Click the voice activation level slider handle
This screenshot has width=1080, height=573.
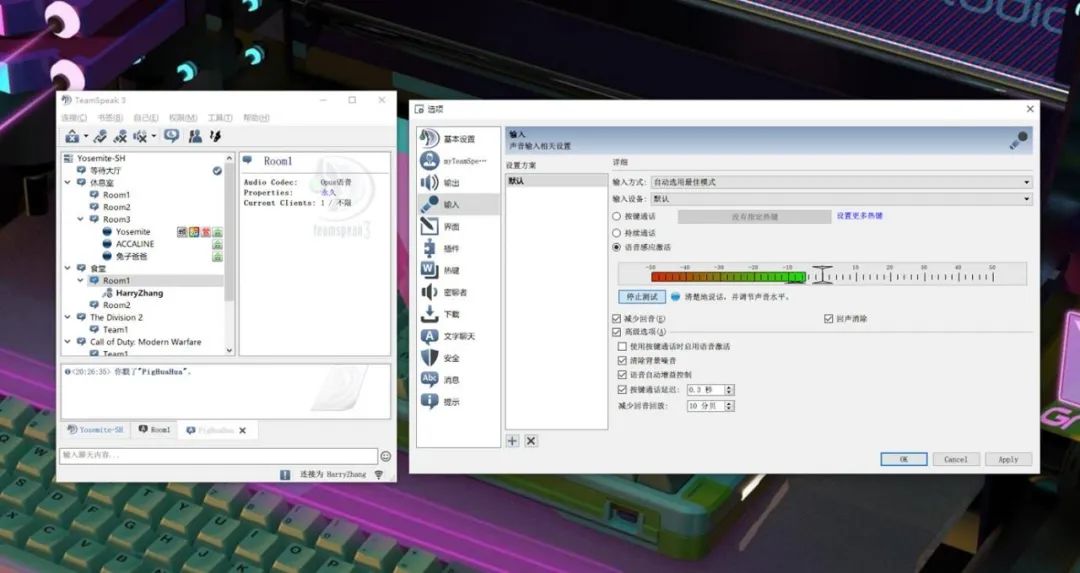coord(822,274)
